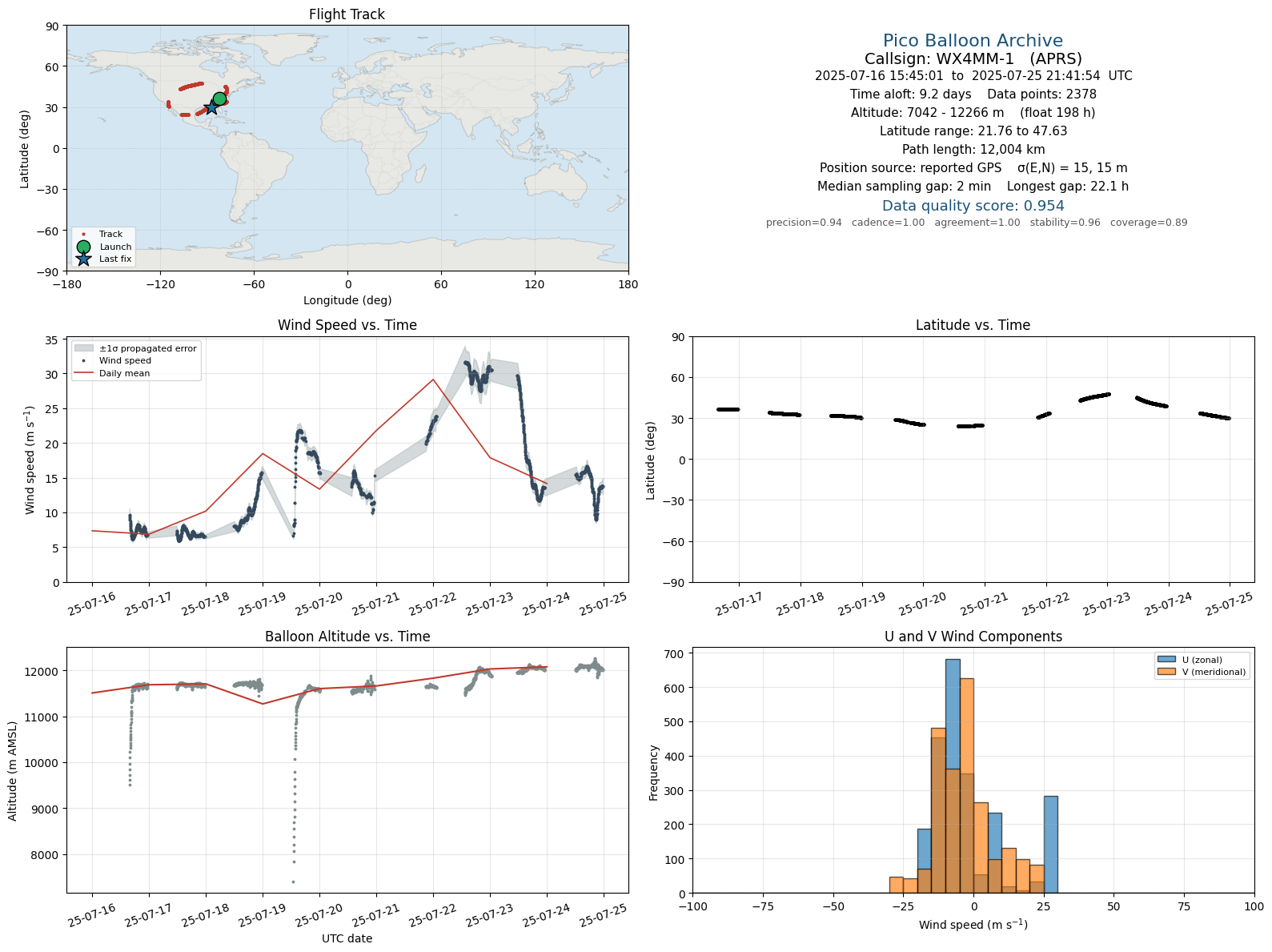Select the "Data points: 2378" value
Viewport: 1272px width, 952px height.
pyautogui.click(x=1041, y=94)
